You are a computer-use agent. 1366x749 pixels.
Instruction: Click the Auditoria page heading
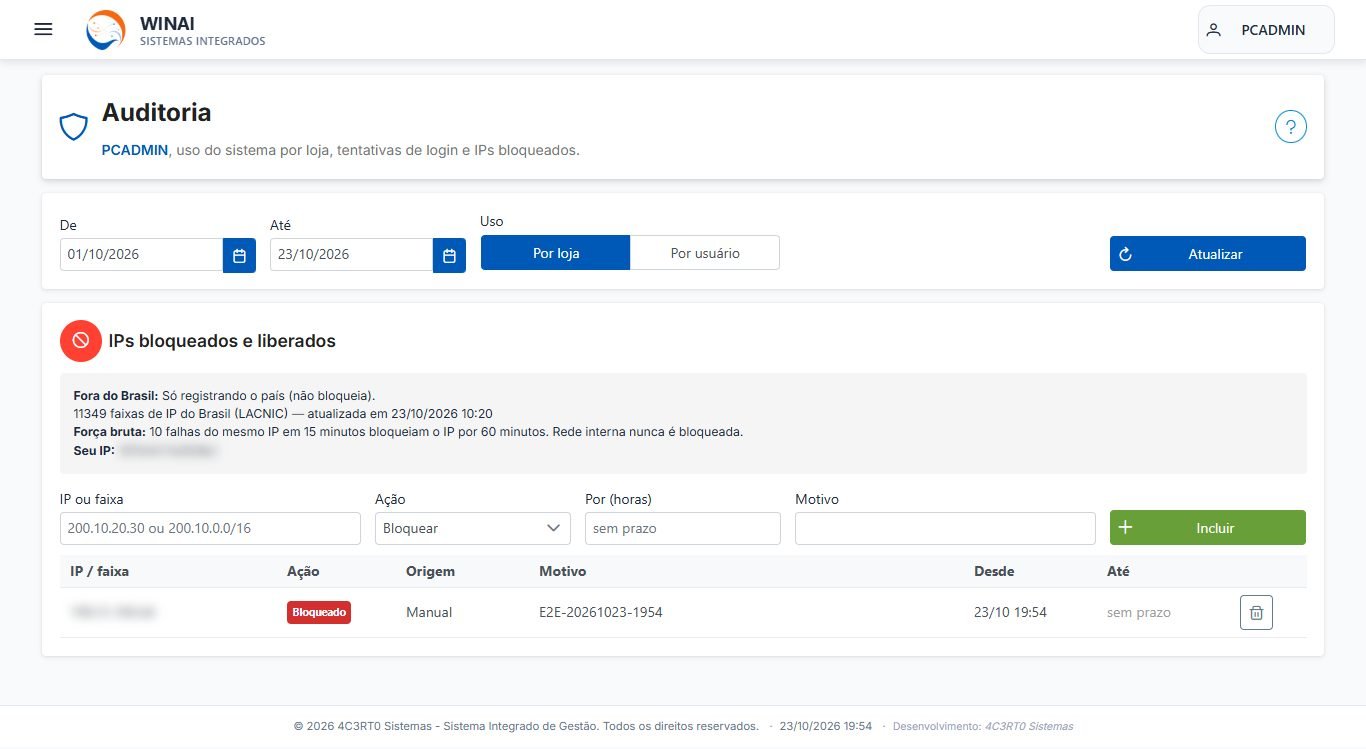157,112
